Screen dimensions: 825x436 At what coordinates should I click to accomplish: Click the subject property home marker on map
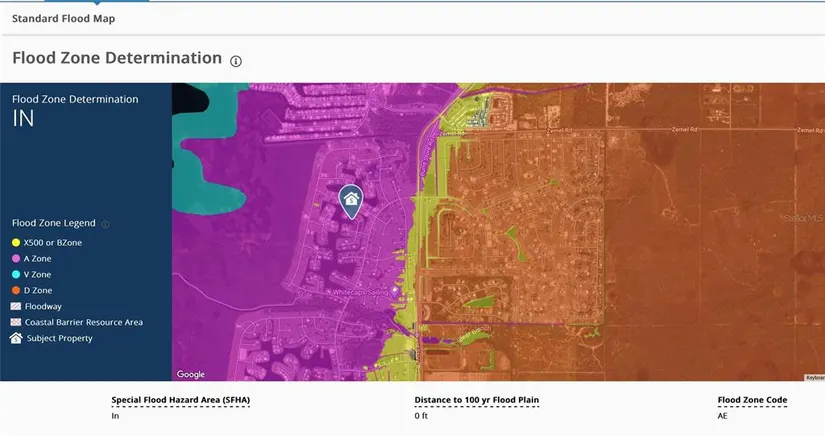pos(351,201)
